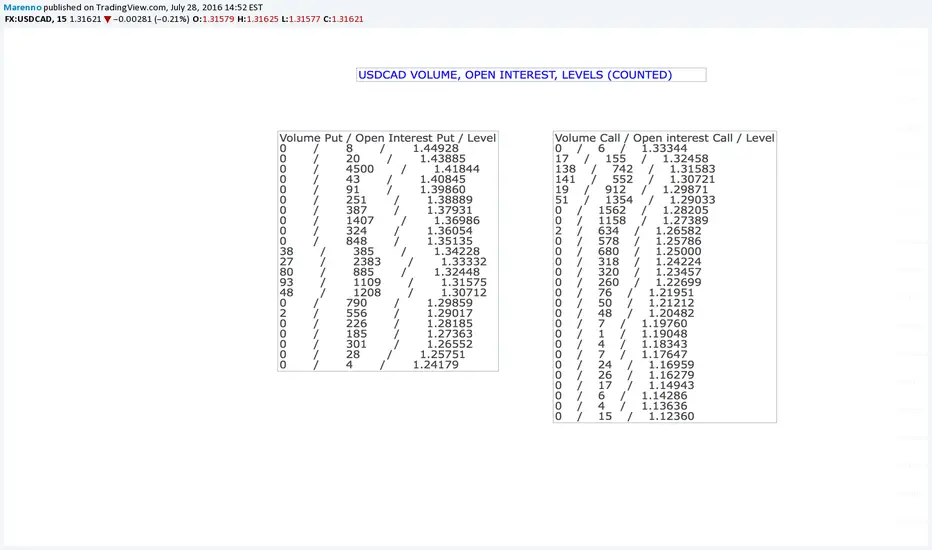
Task: Select put level 1.41844
Action: (x=456, y=169)
